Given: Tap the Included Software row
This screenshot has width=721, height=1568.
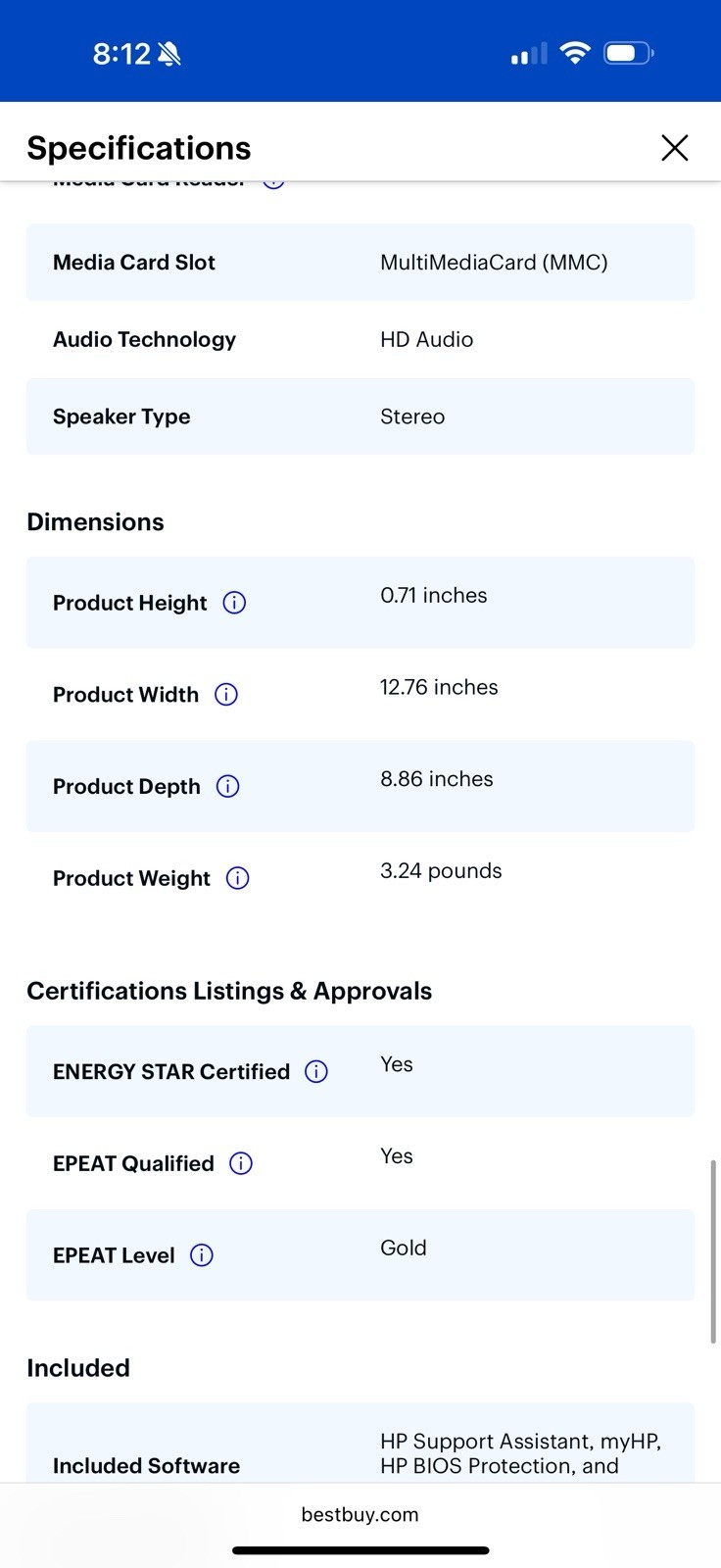Looking at the screenshot, I should point(360,1443).
